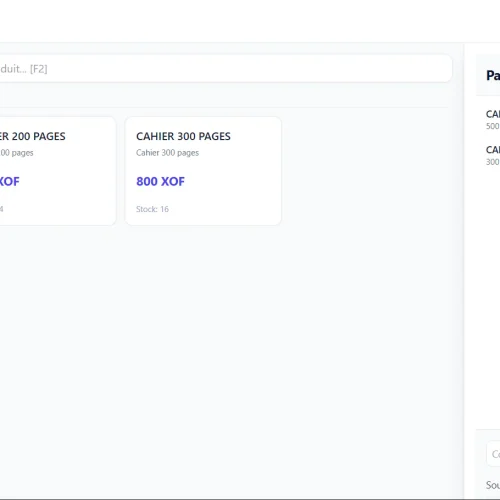Click the Stock: 16 label
The image size is (500, 500).
tap(152, 209)
